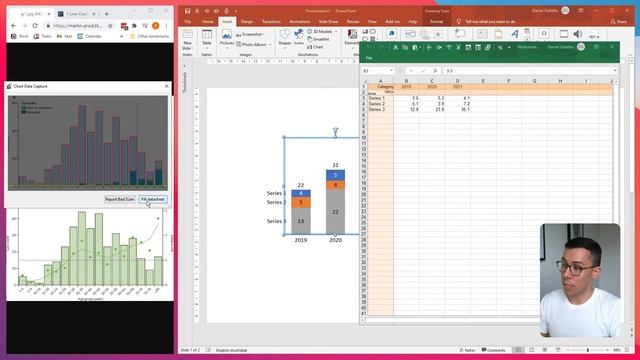Screen dimensions: 640x360
Task: Open Comments from PowerPoint status bar
Action: coord(493,350)
